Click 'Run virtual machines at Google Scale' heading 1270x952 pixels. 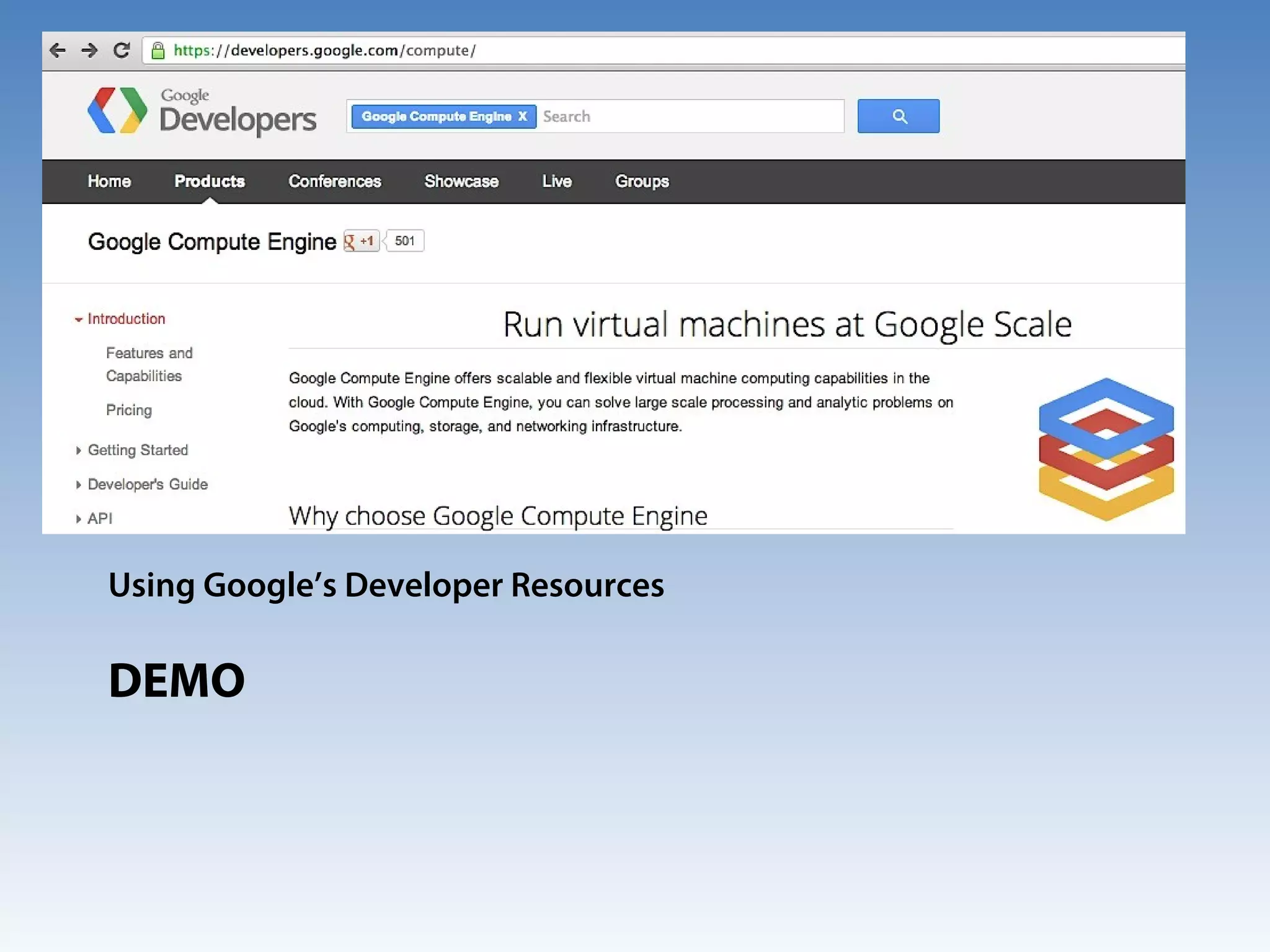click(788, 324)
